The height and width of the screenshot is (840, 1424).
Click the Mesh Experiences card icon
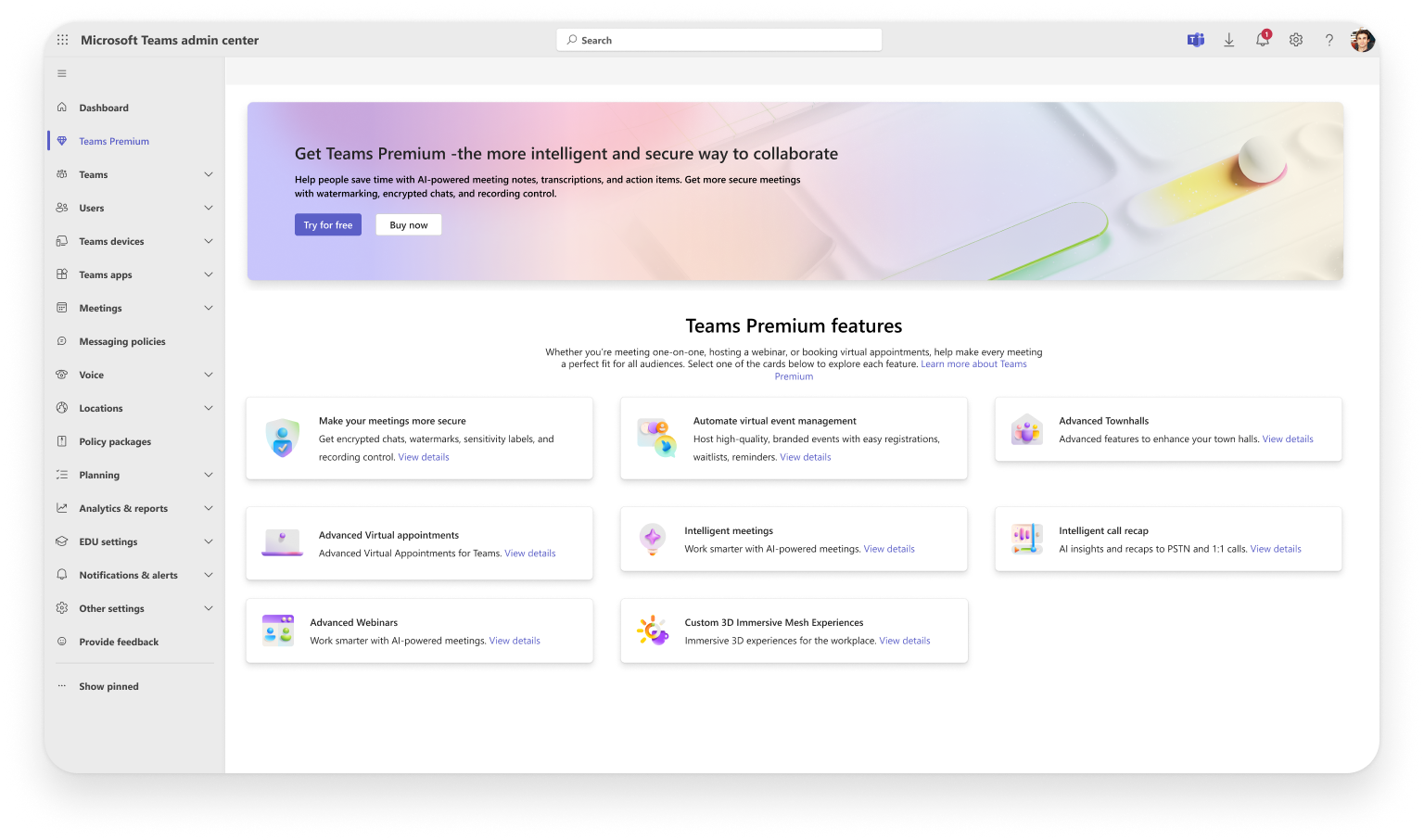[653, 630]
